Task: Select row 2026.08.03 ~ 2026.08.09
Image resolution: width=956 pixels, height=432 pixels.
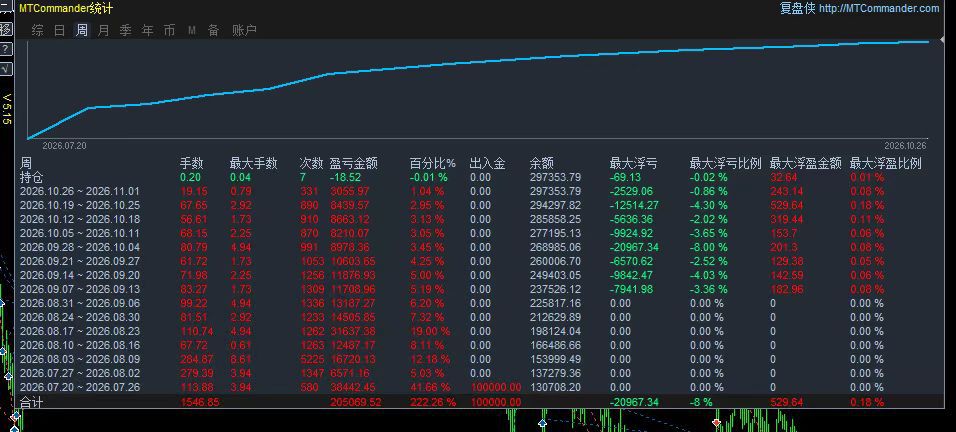Action: [x=478, y=359]
